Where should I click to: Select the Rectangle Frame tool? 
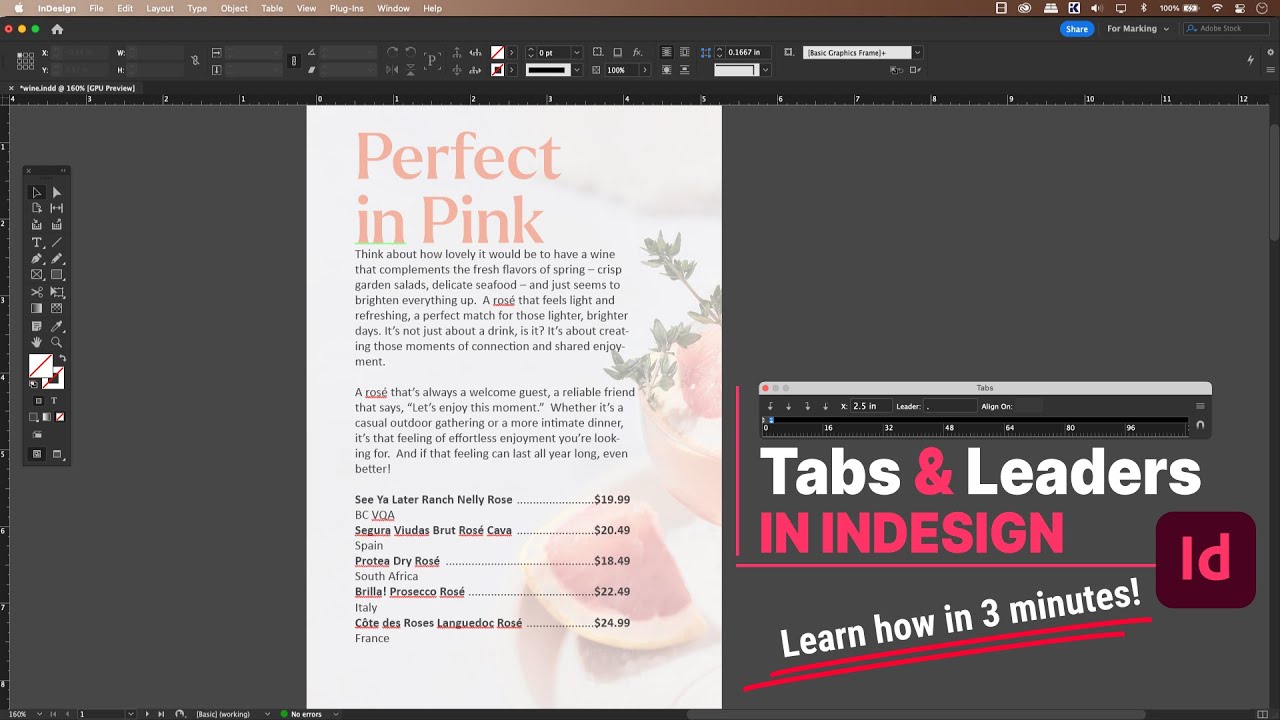pyautogui.click(x=37, y=274)
